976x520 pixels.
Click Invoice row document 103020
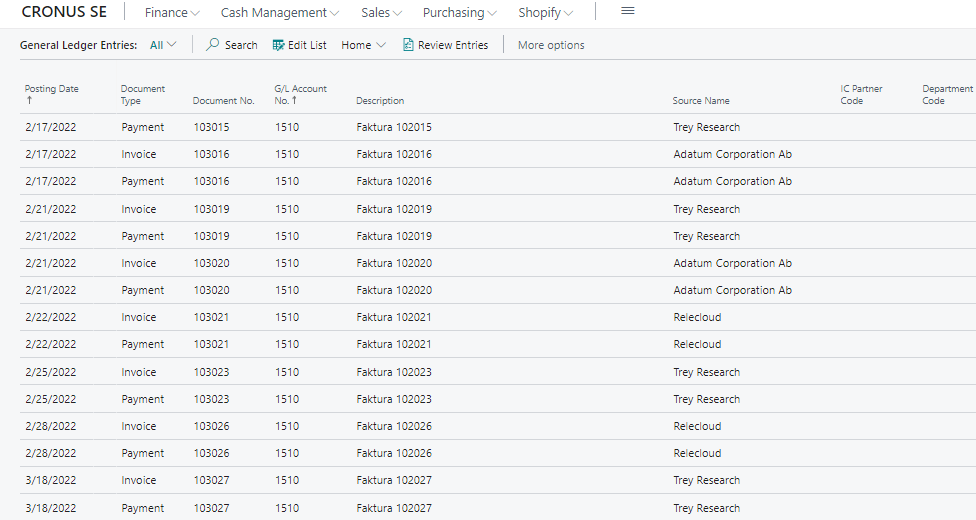(498, 263)
